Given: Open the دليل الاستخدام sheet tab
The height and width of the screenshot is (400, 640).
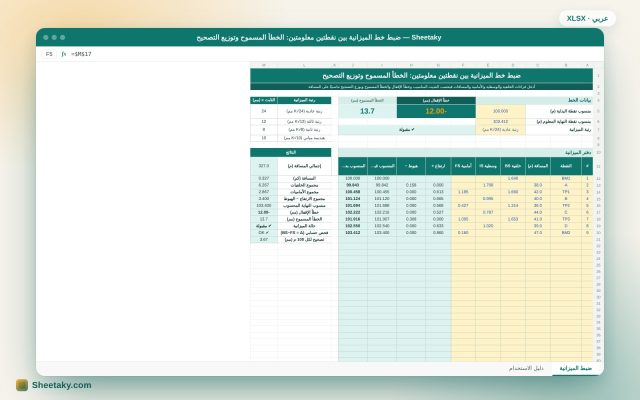Looking at the screenshot, I should [x=526, y=368].
